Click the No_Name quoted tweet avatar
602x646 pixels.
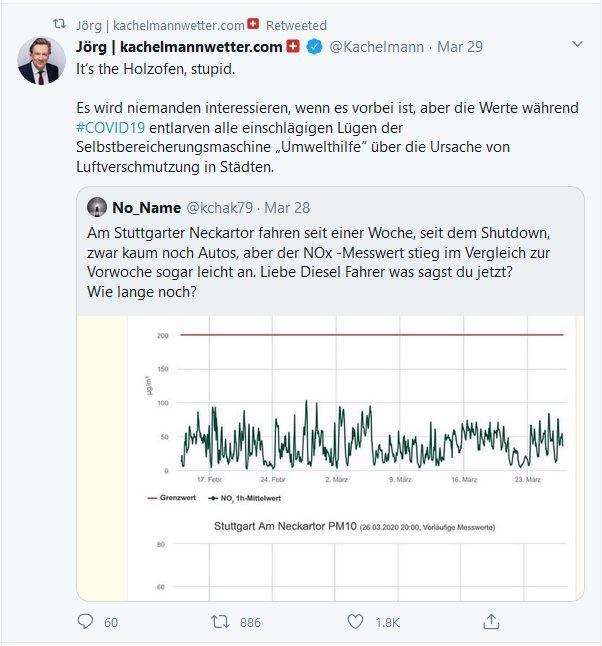tap(97, 208)
